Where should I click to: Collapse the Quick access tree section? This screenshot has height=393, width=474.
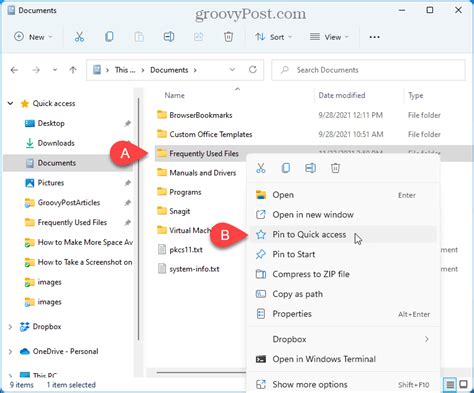coord(11,103)
